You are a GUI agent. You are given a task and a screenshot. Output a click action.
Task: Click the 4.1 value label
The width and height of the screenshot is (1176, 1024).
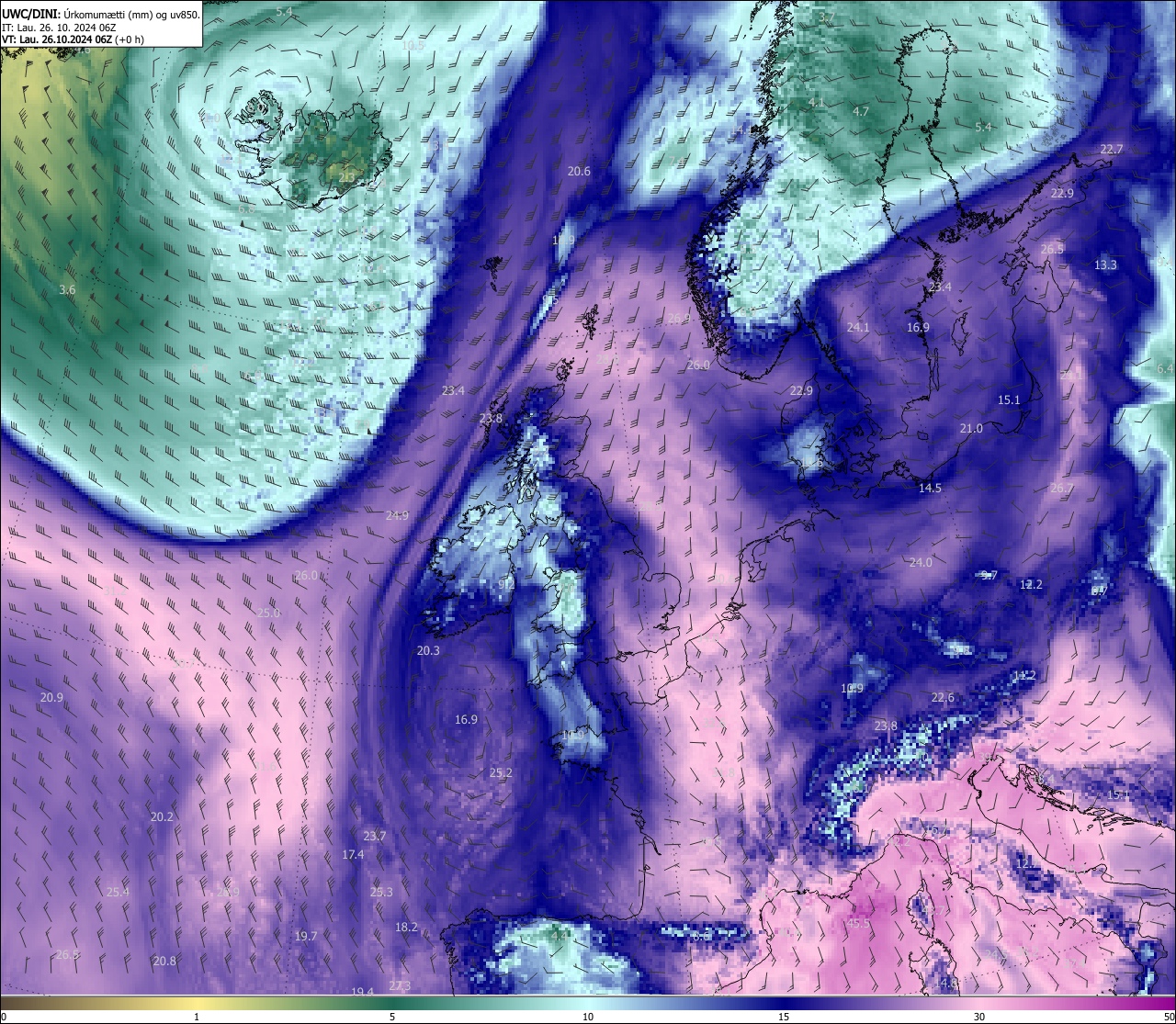[817, 103]
